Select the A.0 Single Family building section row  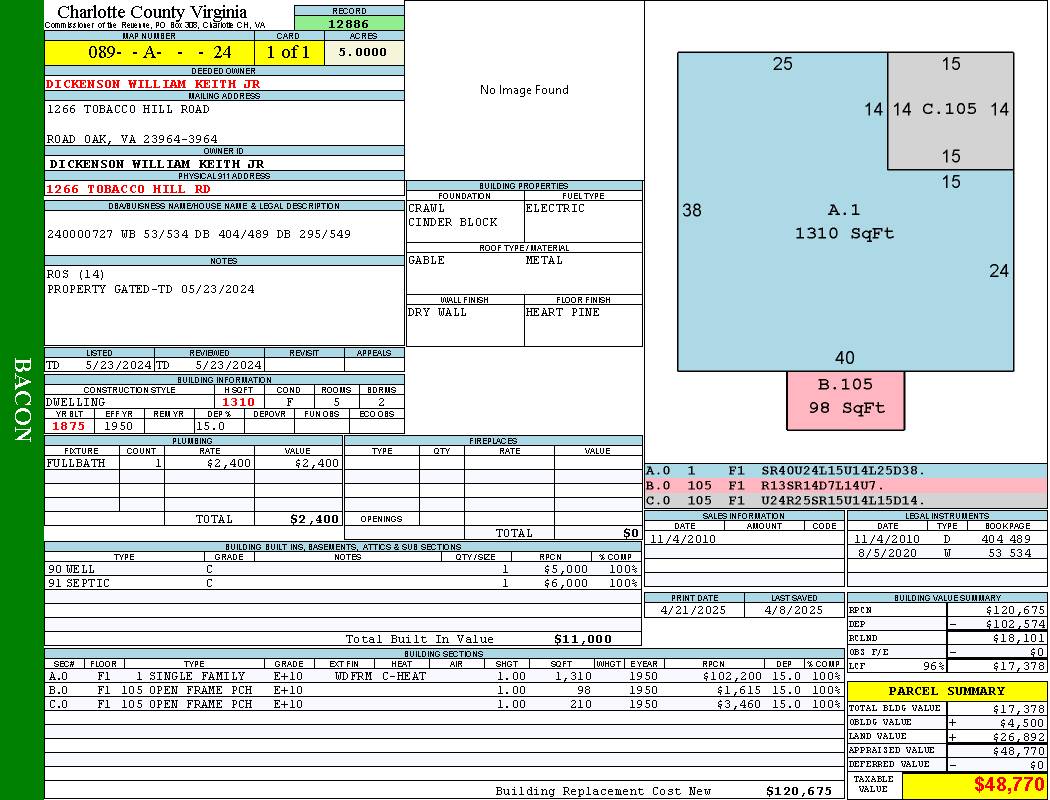(443, 677)
